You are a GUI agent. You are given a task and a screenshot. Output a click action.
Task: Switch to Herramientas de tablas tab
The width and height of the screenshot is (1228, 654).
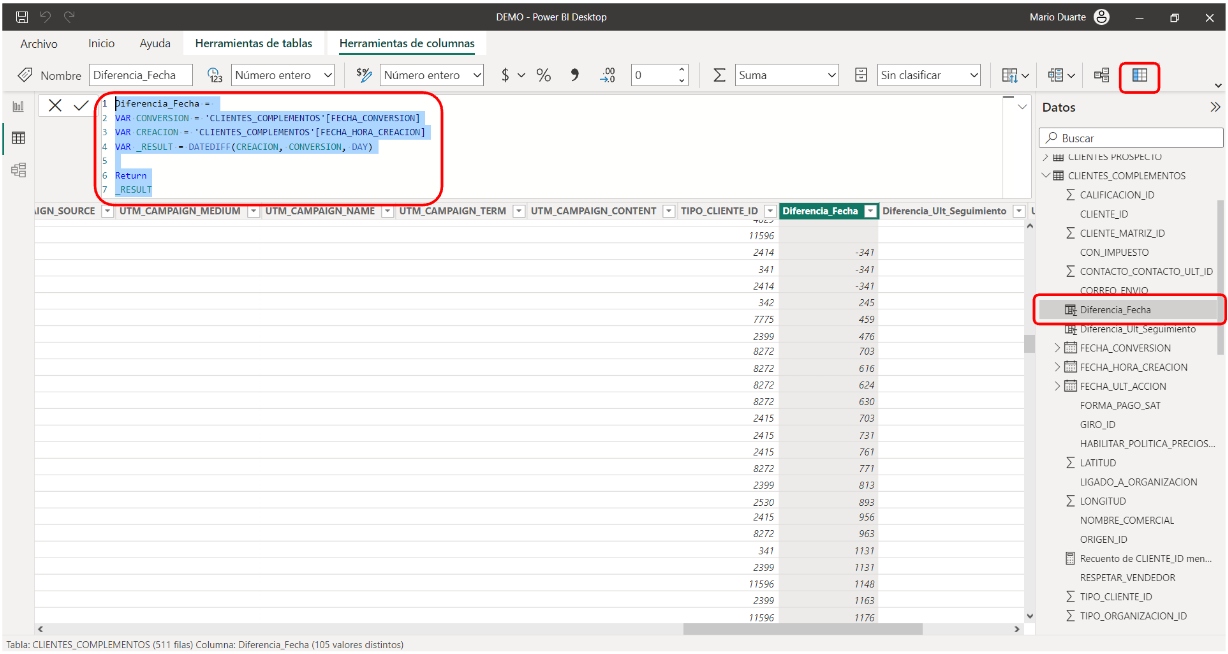click(253, 44)
